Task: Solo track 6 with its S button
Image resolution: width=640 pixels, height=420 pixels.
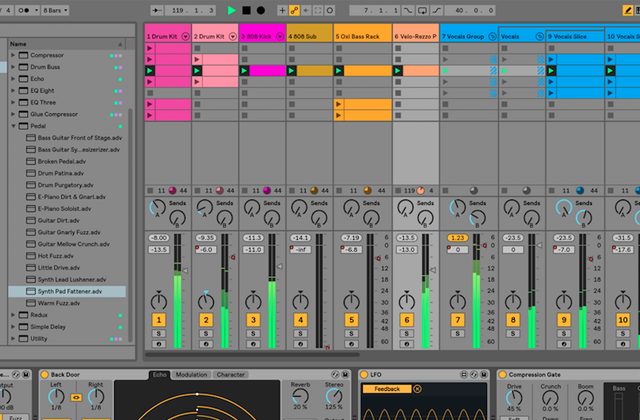Action: point(407,333)
